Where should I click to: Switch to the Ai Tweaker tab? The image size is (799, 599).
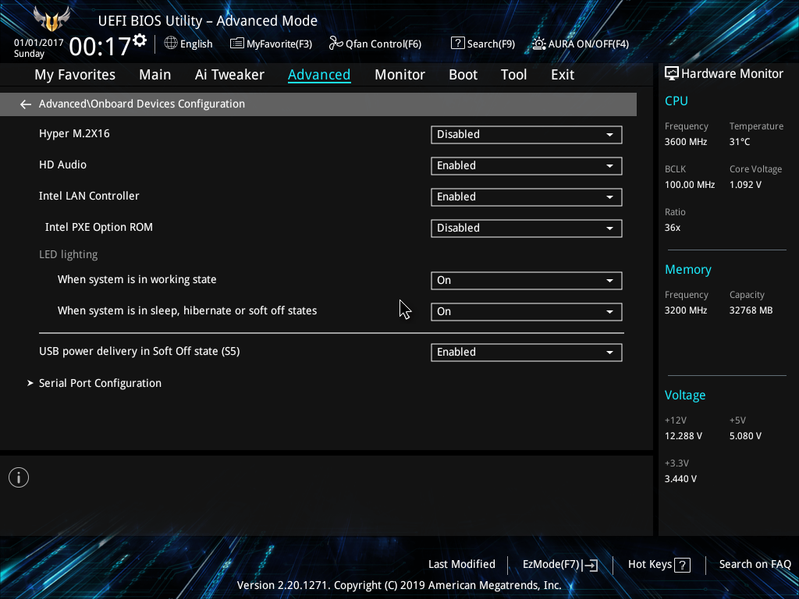coord(229,75)
